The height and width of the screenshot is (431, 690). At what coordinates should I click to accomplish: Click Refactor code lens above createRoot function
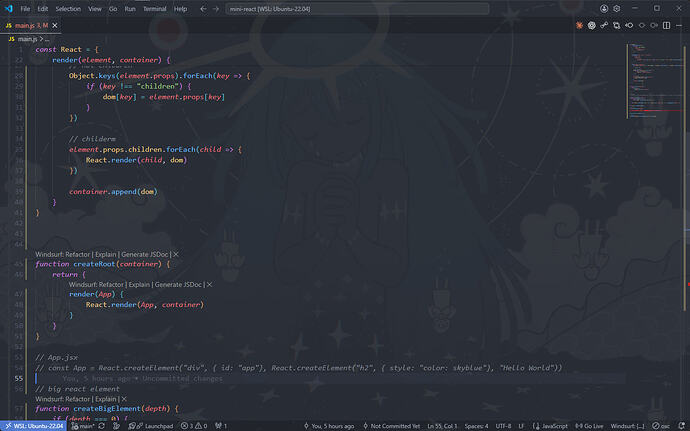[x=78, y=254]
